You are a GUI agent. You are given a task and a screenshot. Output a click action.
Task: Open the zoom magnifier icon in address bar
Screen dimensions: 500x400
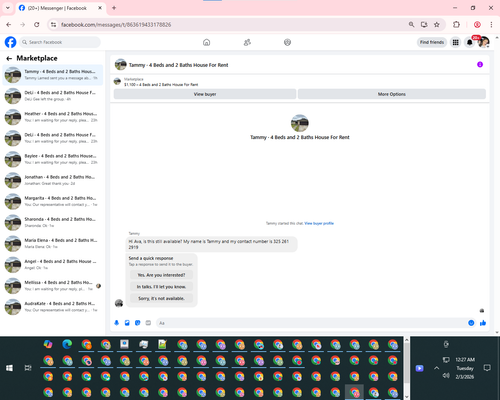point(411,25)
